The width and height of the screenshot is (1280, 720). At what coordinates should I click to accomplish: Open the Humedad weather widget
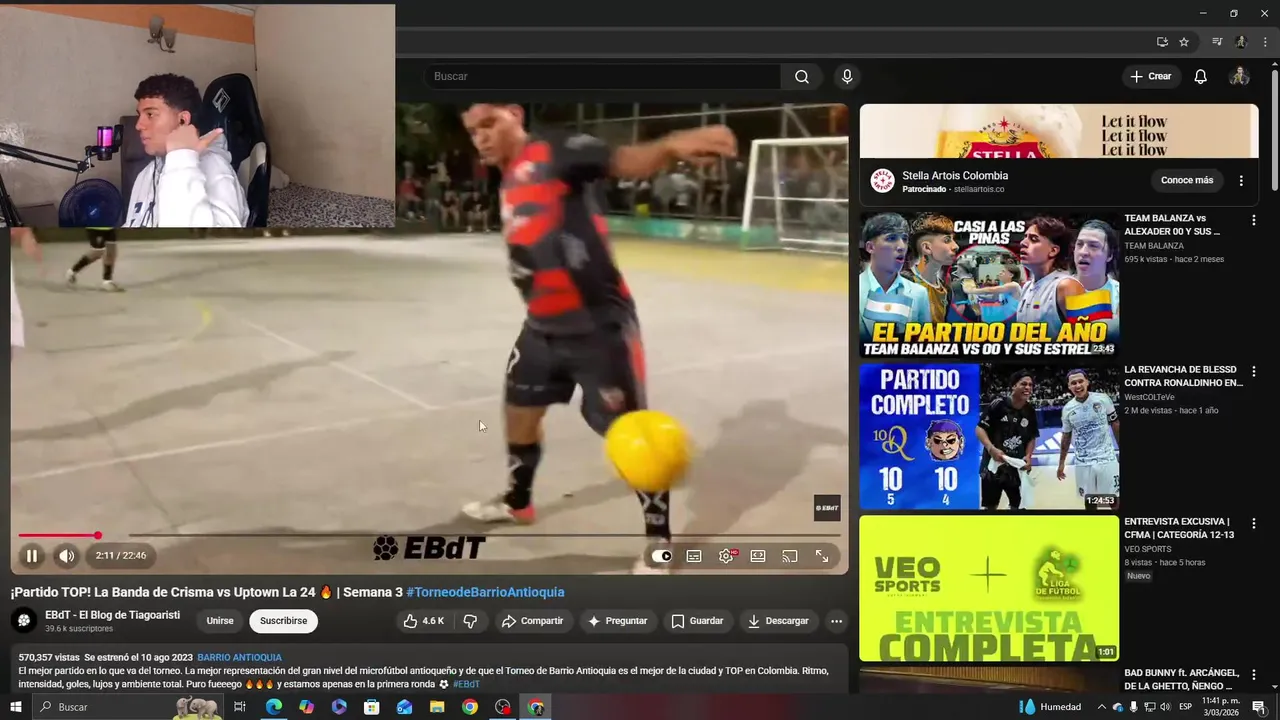1050,707
